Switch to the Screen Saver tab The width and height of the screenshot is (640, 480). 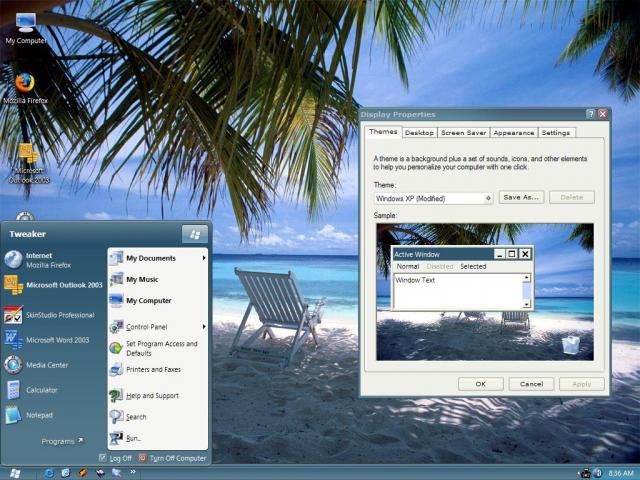click(463, 133)
